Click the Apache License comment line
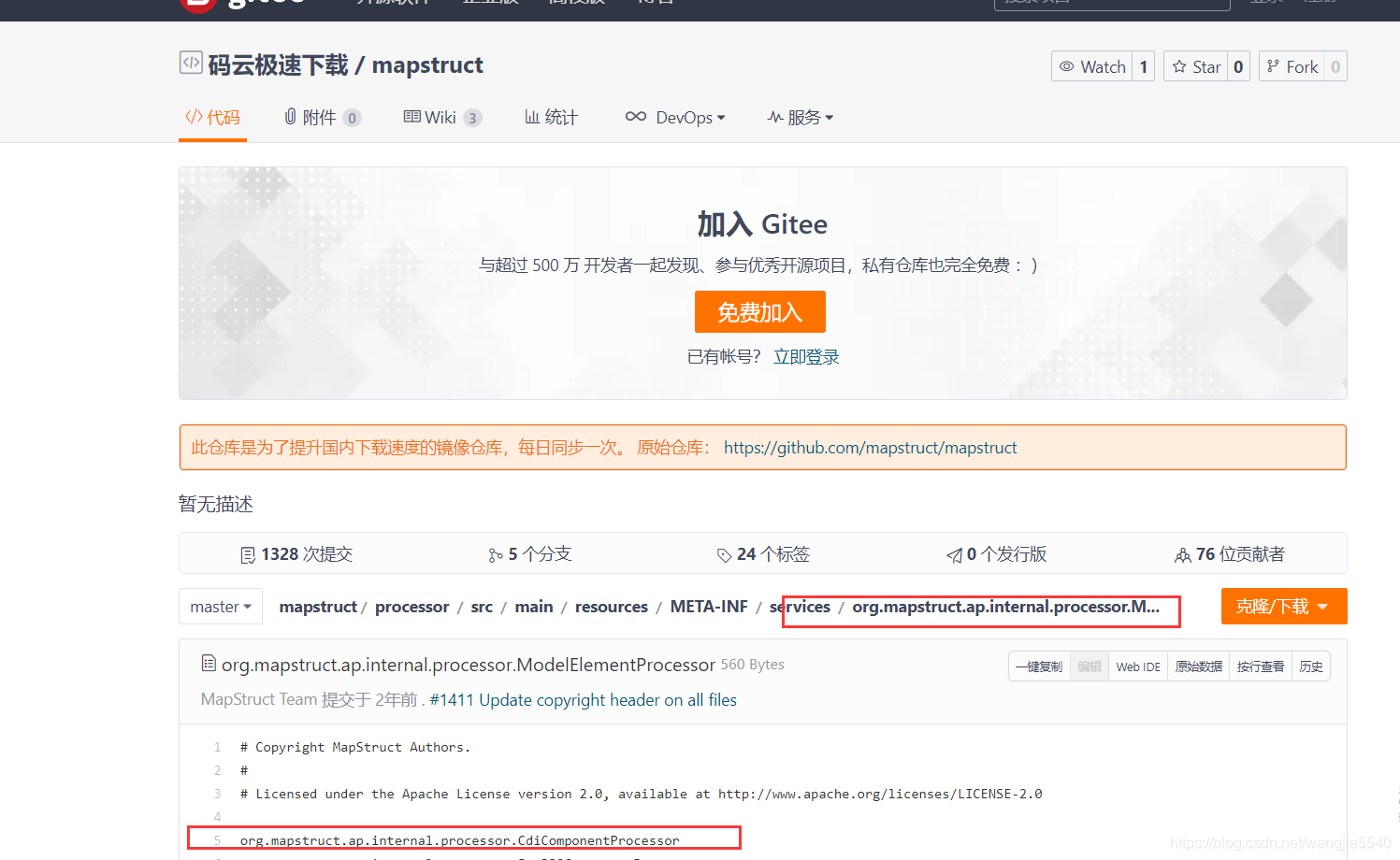The height and width of the screenshot is (860, 1400). 641,794
